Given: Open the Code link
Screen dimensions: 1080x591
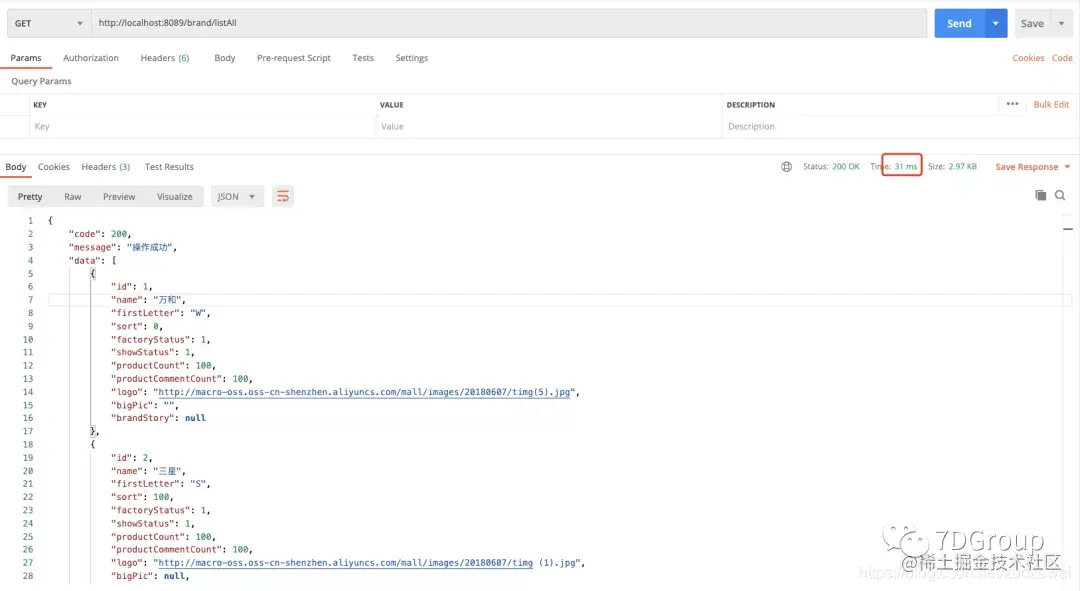Looking at the screenshot, I should coord(1061,58).
